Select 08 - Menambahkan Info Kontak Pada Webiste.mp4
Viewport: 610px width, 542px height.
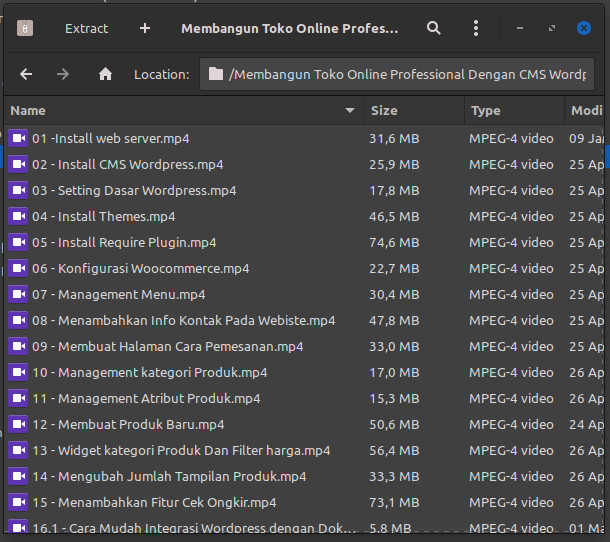tap(184, 321)
